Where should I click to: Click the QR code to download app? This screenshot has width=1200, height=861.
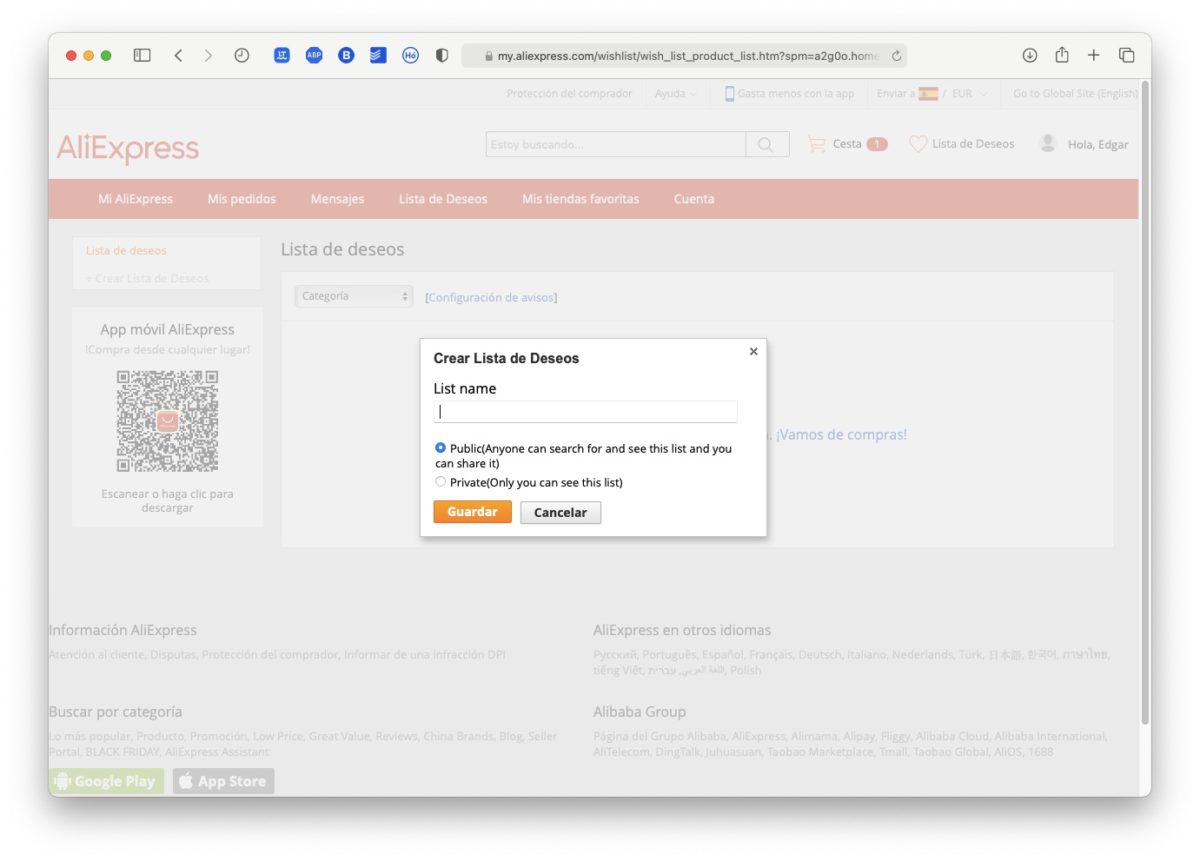[x=167, y=421]
